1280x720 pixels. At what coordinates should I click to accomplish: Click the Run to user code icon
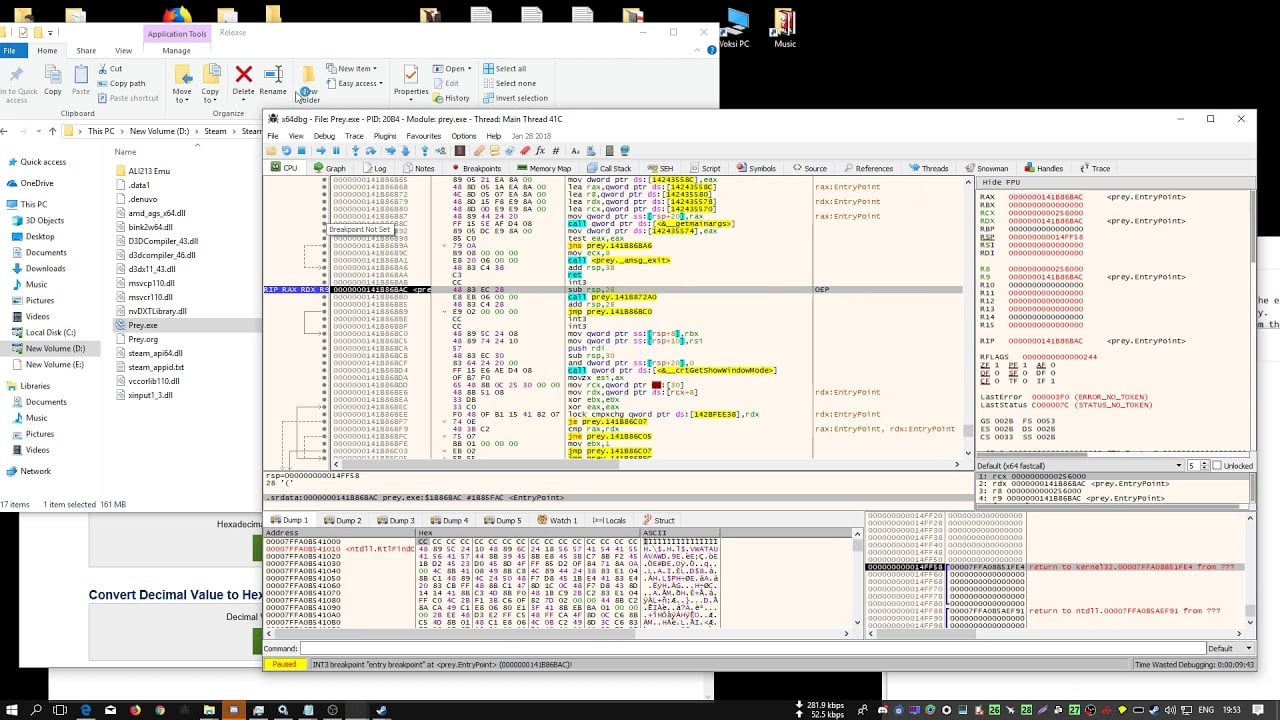tap(440, 151)
